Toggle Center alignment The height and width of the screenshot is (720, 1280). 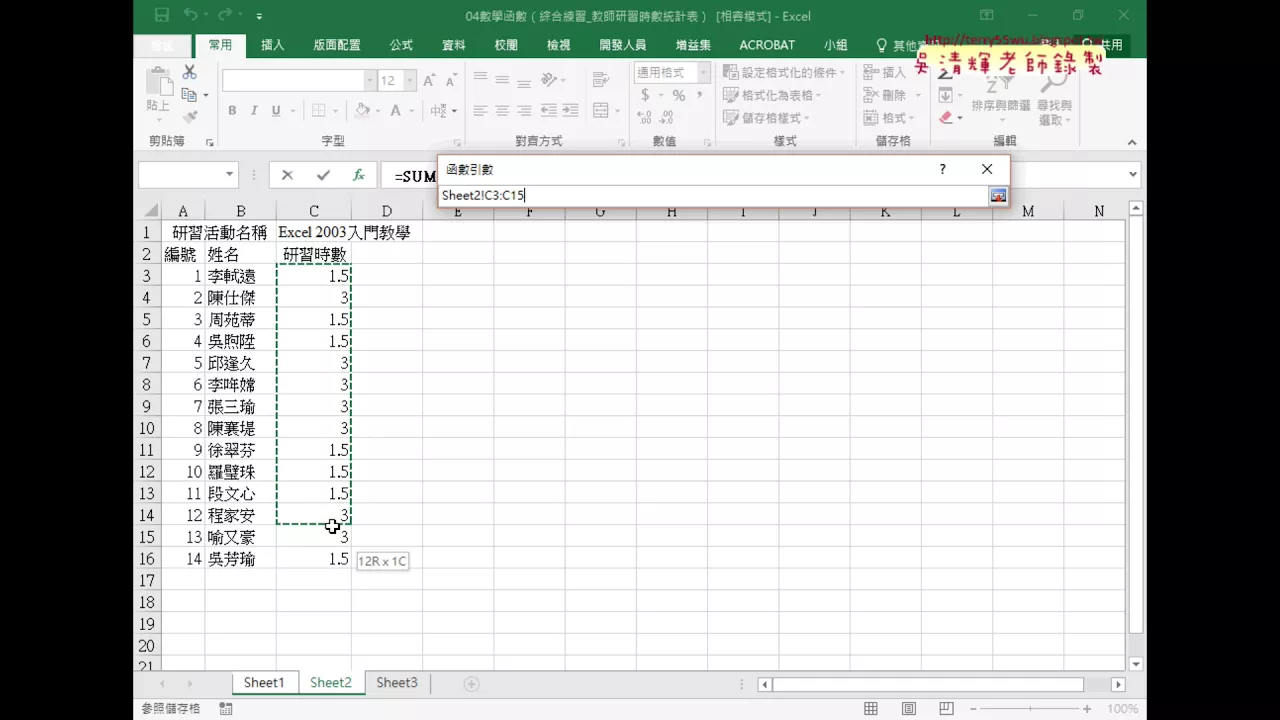point(502,111)
